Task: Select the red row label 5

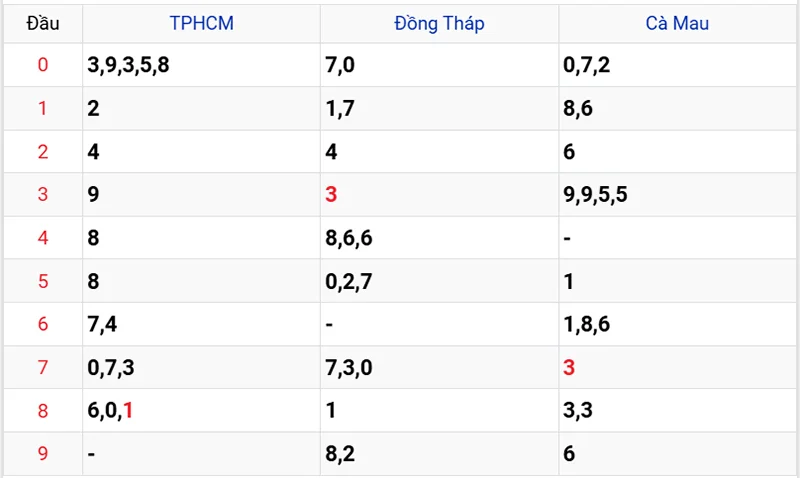Action: pos(43,281)
